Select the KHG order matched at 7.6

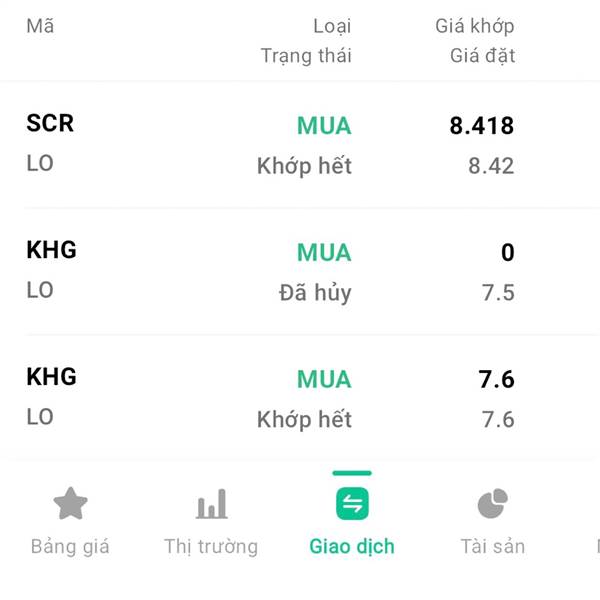pyautogui.click(x=300, y=398)
